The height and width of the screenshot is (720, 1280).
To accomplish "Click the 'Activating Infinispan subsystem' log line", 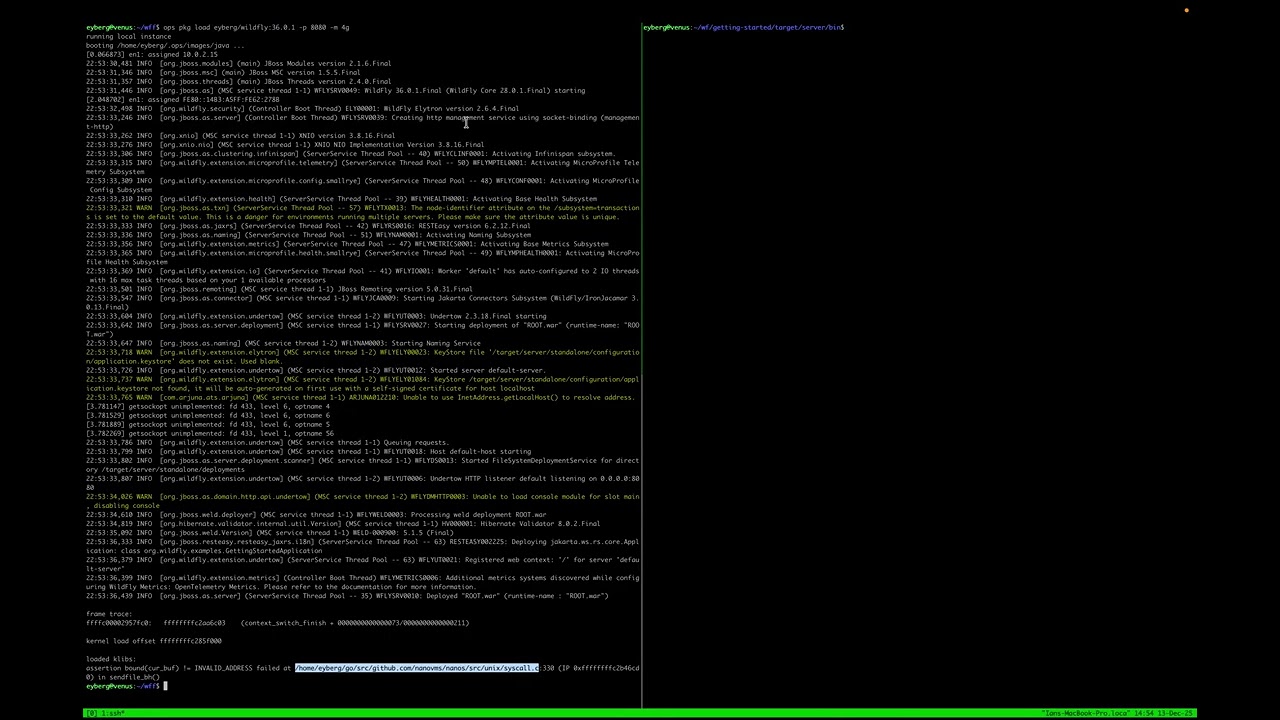I will (350, 153).
